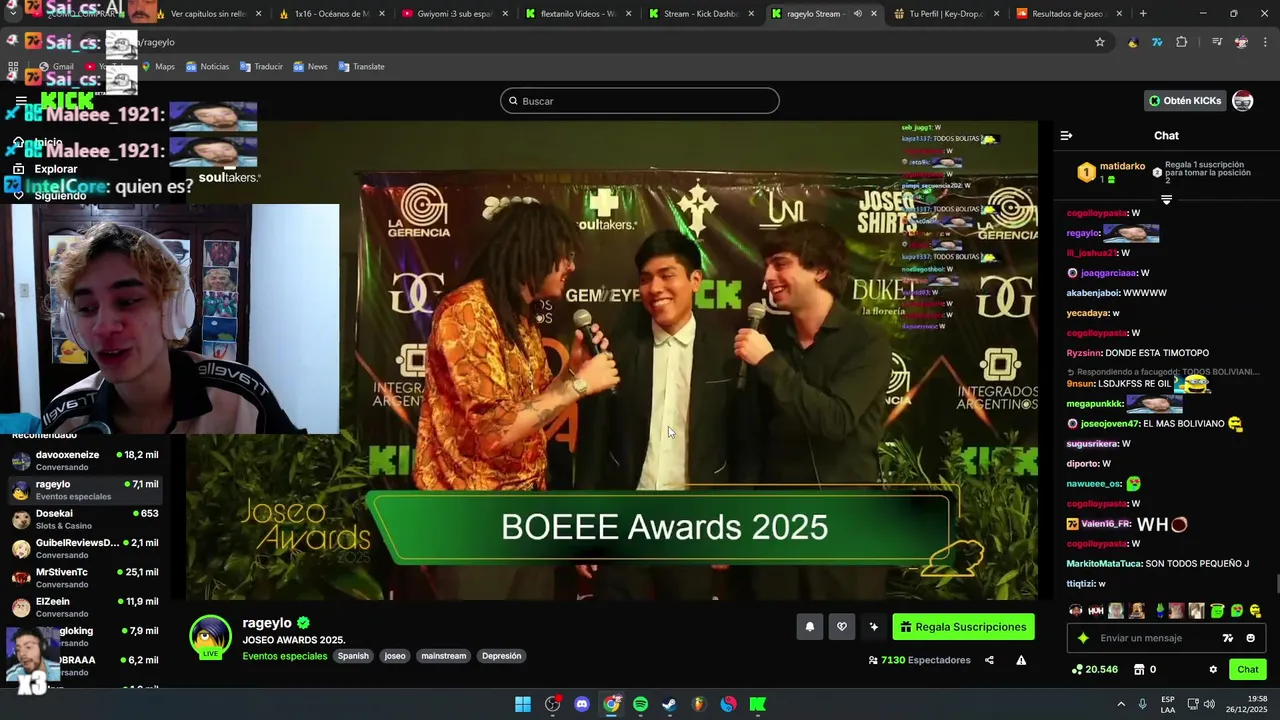Open ElZeein channel in the sidebar
This screenshot has width=1280, height=720.
click(x=85, y=607)
